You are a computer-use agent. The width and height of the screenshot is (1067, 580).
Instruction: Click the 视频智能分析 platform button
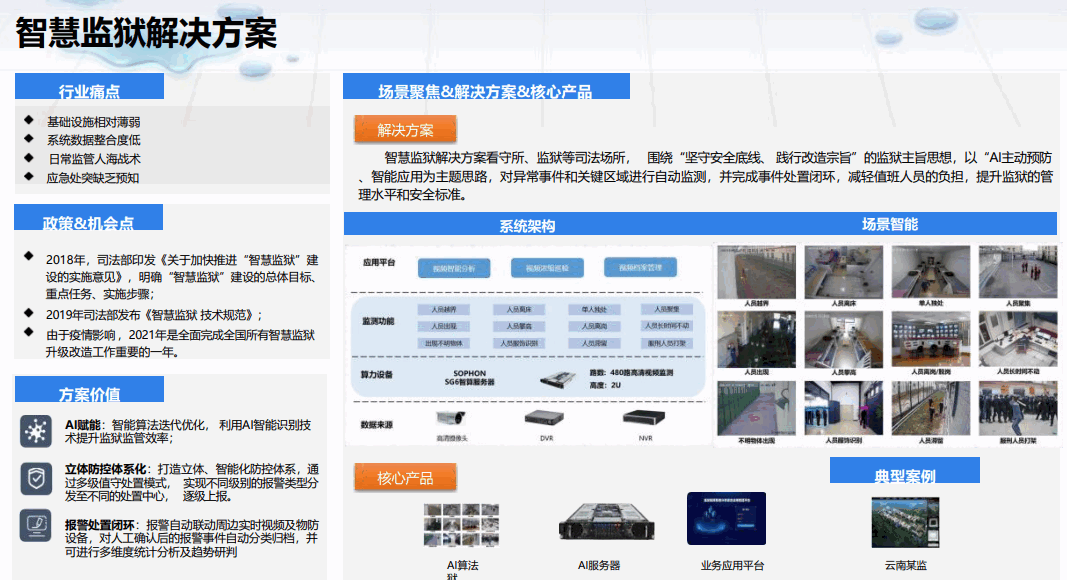(x=461, y=268)
